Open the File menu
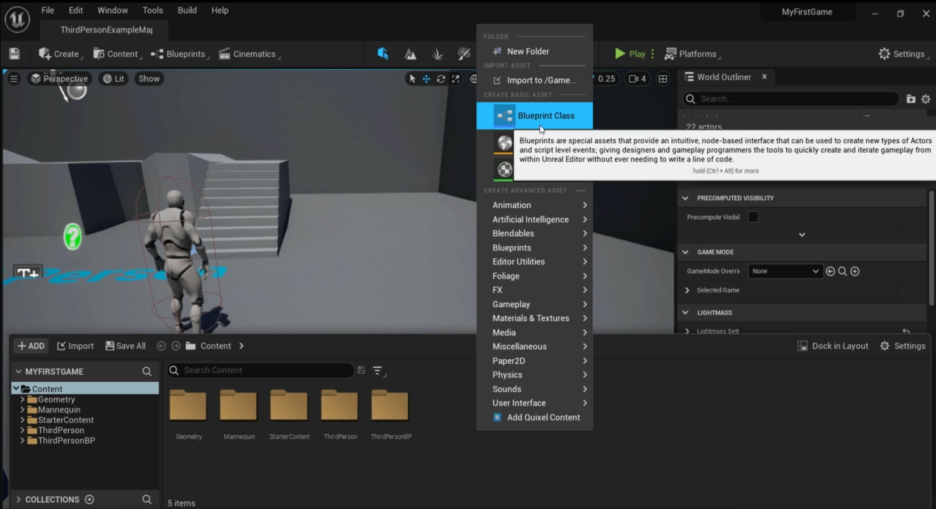Screen dimensions: 936x509 (48, 10)
